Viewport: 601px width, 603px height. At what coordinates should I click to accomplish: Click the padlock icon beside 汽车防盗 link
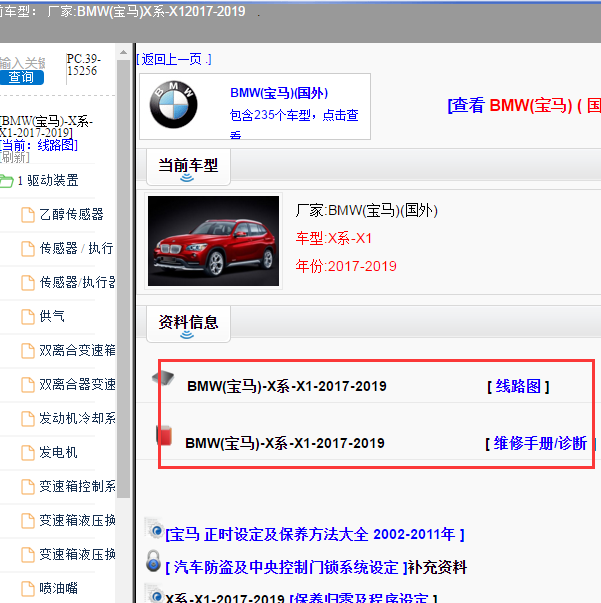point(153,561)
